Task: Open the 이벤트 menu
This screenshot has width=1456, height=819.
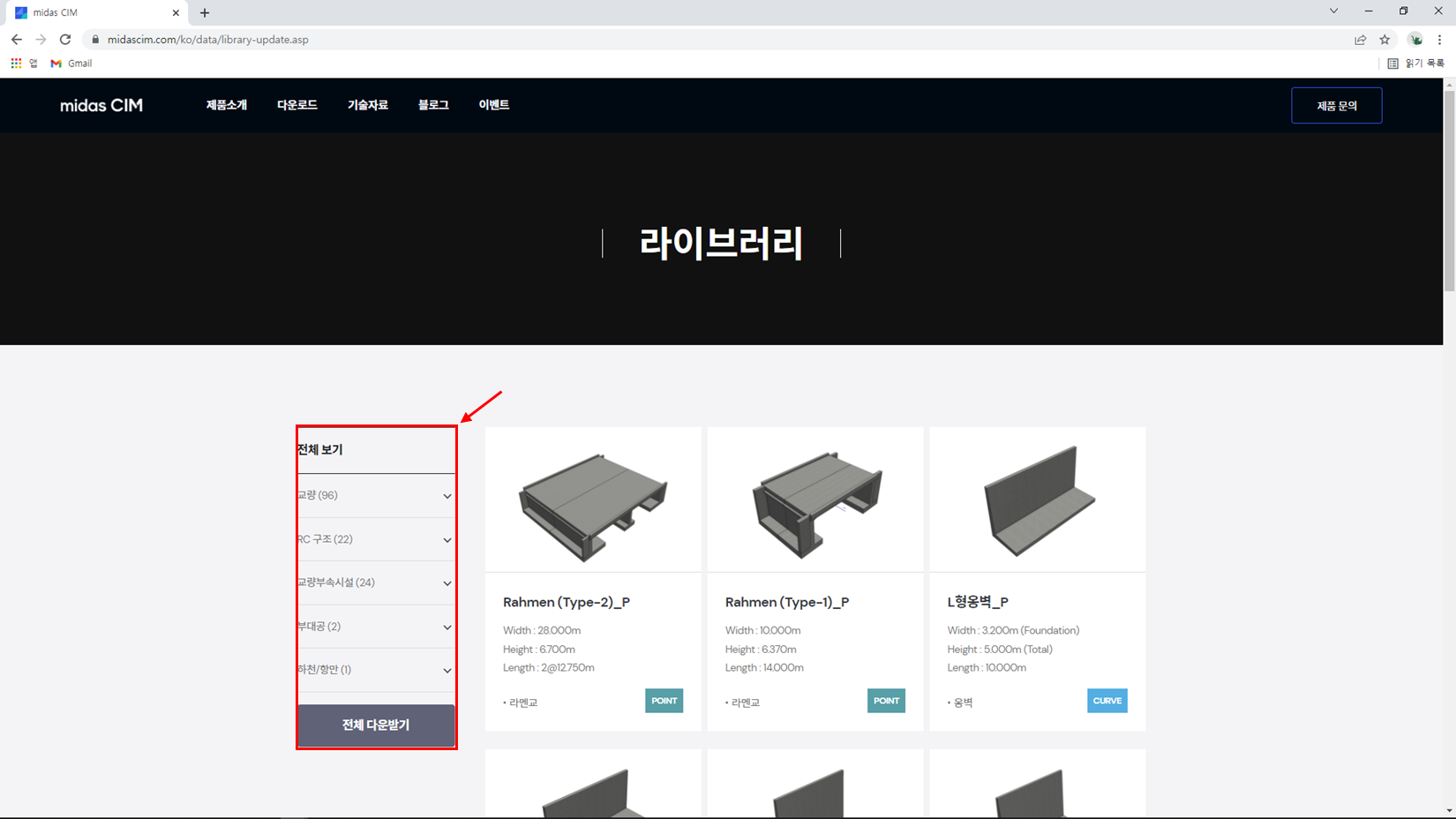Action: point(494,105)
